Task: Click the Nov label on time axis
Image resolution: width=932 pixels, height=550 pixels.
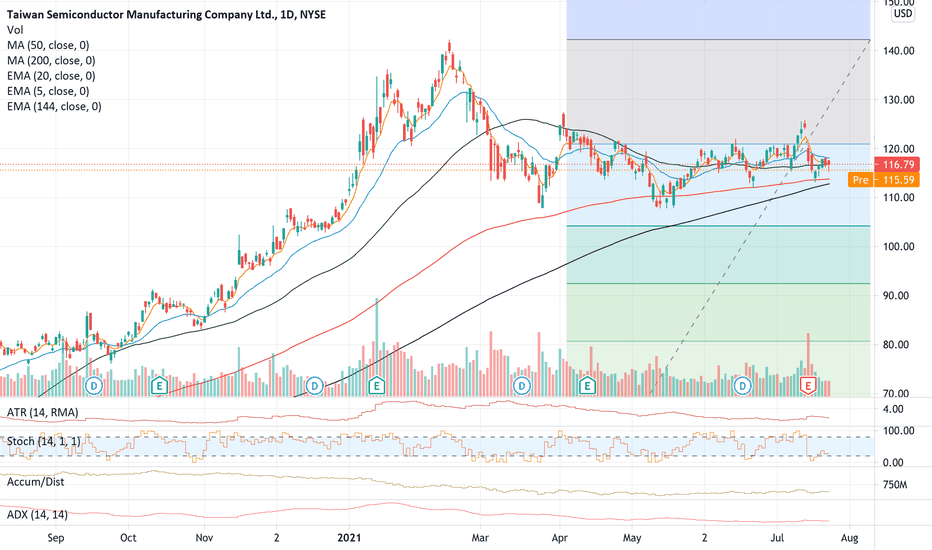Action: click(x=204, y=538)
